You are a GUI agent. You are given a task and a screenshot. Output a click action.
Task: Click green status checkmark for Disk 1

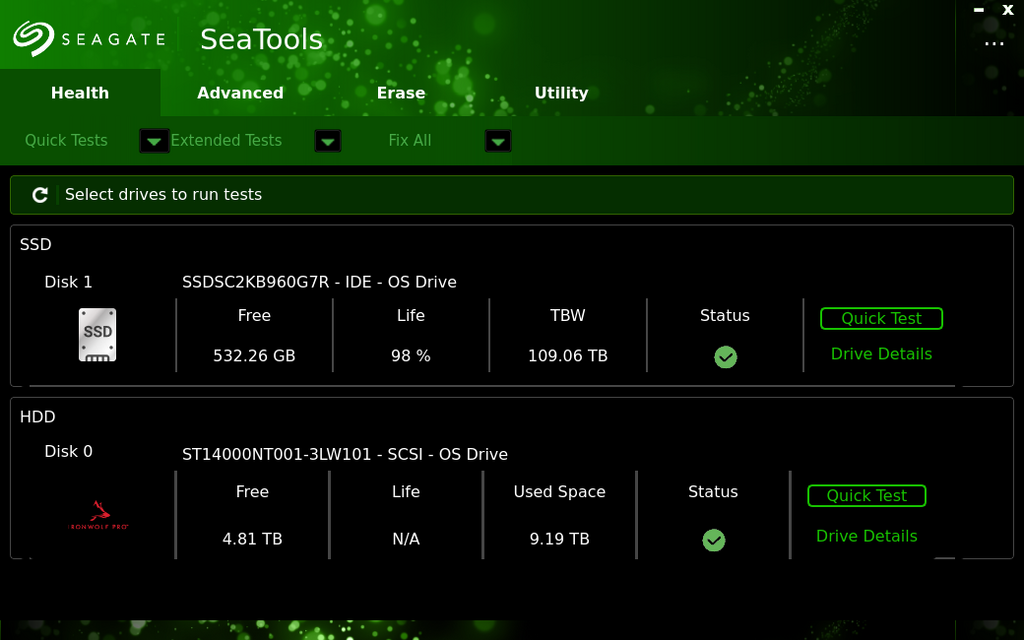(725, 357)
